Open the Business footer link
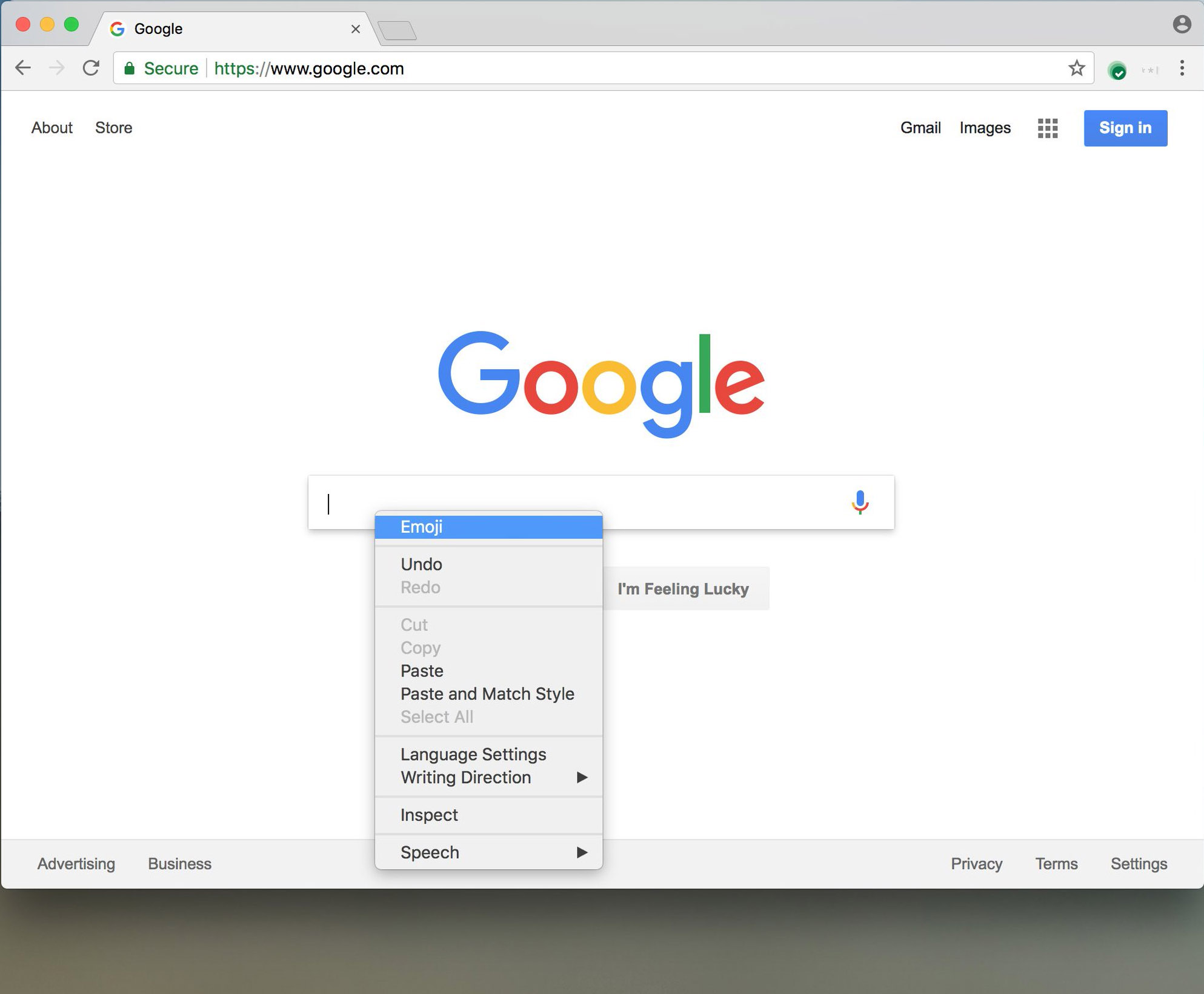Image resolution: width=1204 pixels, height=994 pixels. tap(179, 864)
